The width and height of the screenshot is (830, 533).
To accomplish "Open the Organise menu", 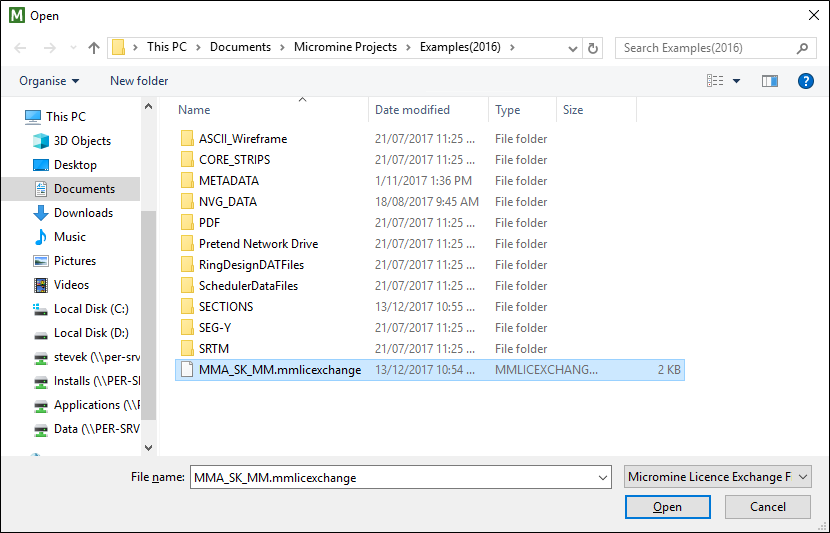I will [49, 81].
